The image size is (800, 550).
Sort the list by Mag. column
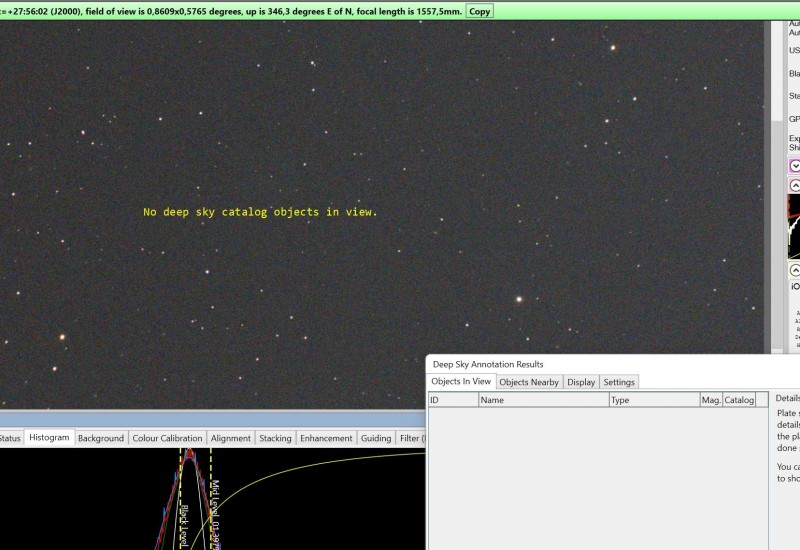coord(711,400)
